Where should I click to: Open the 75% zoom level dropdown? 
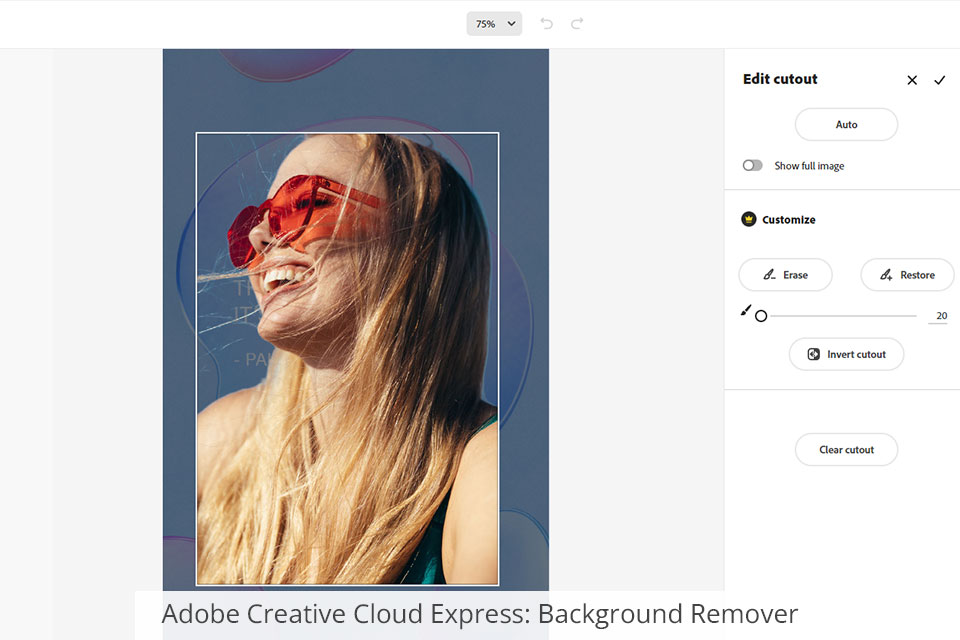coord(494,24)
